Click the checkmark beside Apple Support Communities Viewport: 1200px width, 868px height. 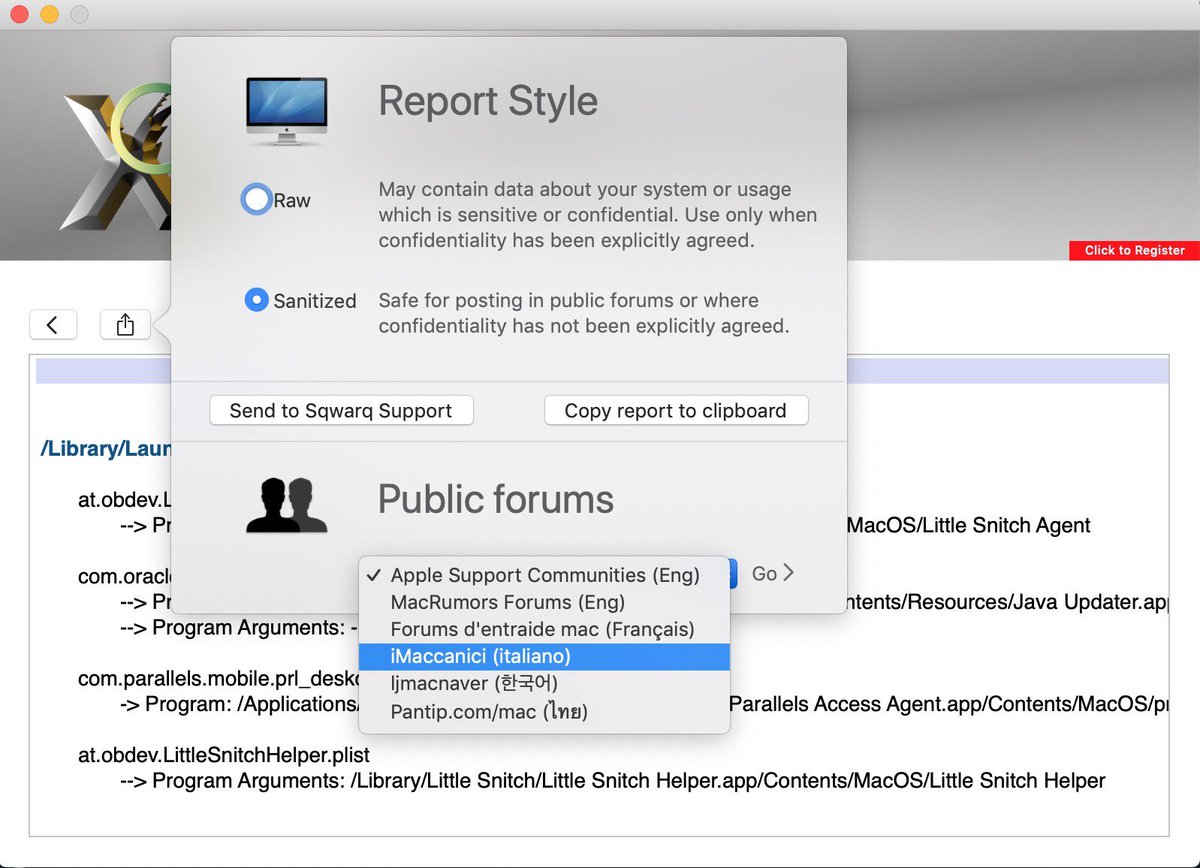click(374, 575)
